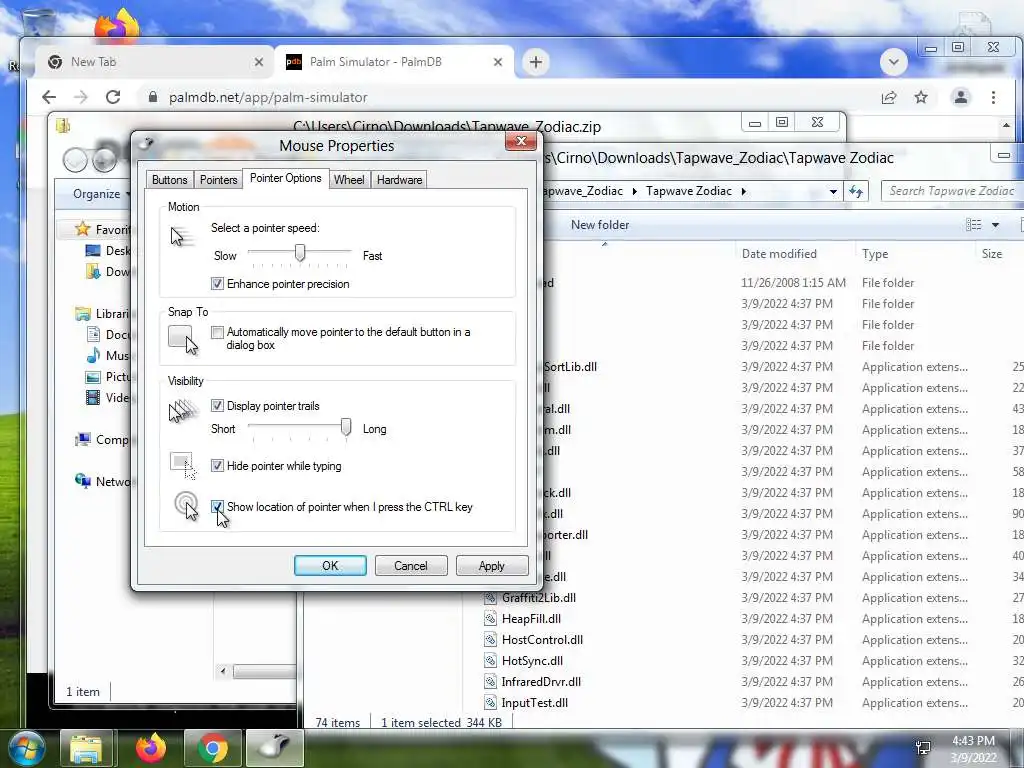Sort by Date modified column

[779, 254]
